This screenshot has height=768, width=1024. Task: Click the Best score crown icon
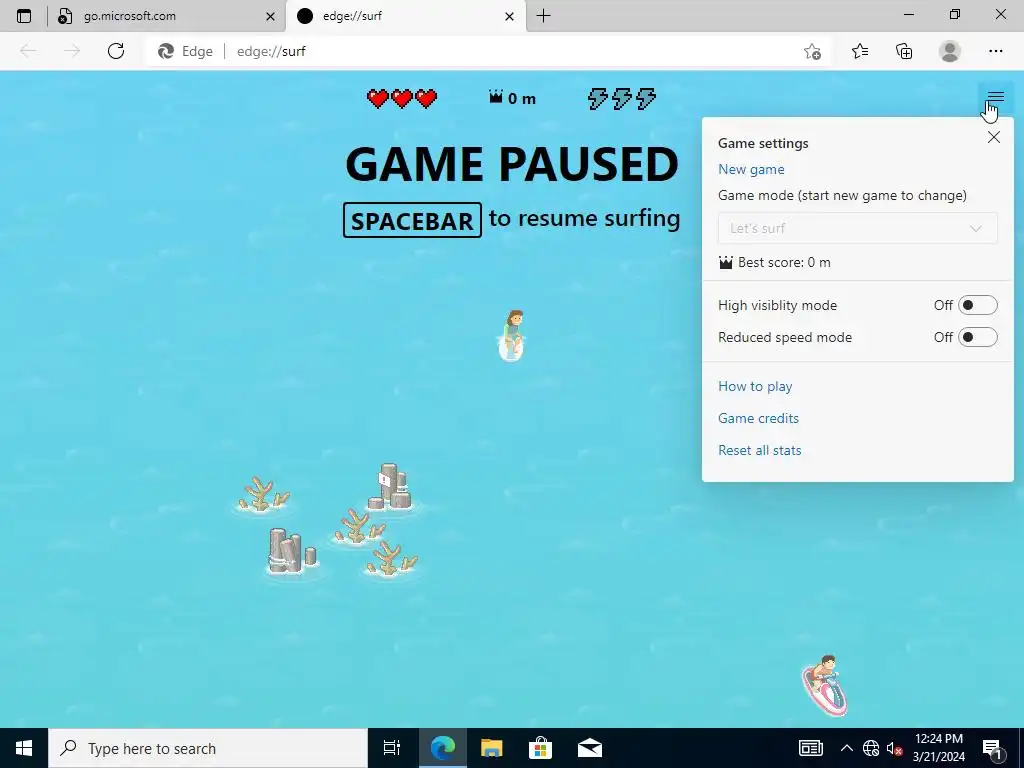coord(726,263)
